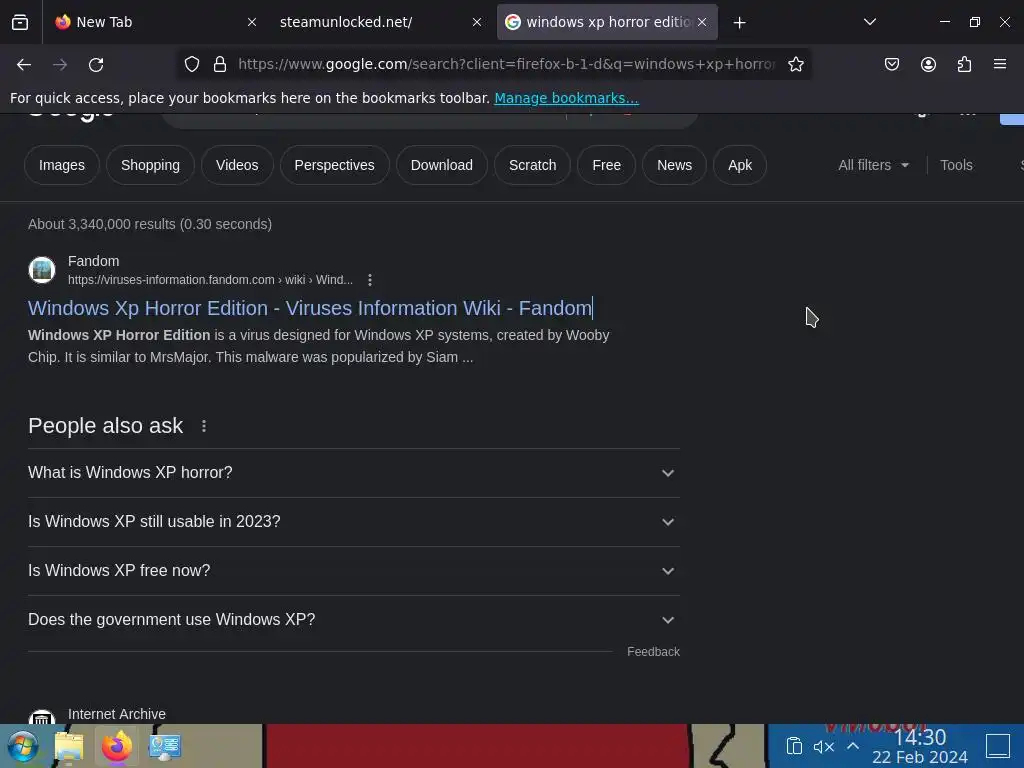List all tabs with the chevron

pos(870,22)
